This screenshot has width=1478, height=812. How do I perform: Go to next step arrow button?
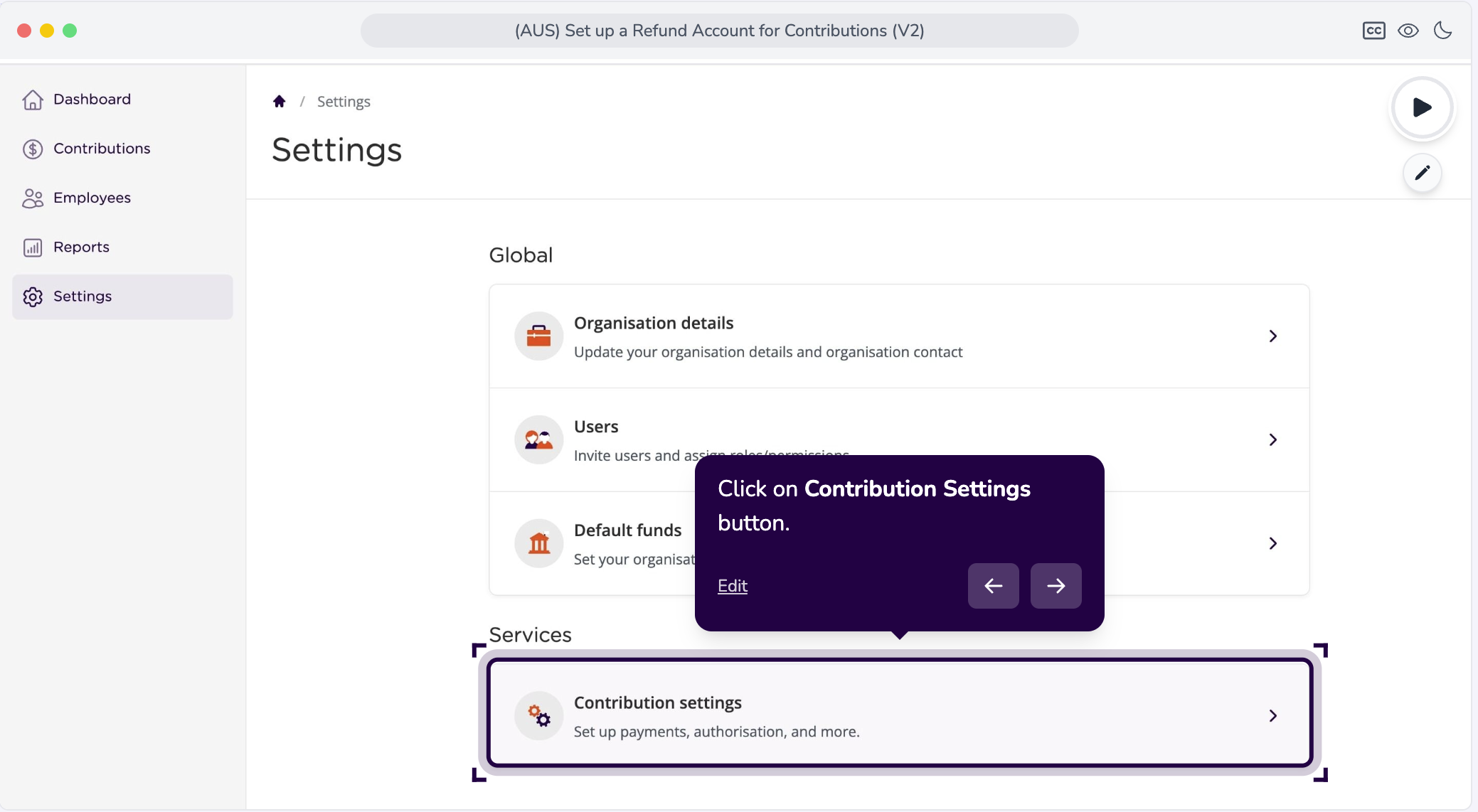(1056, 586)
